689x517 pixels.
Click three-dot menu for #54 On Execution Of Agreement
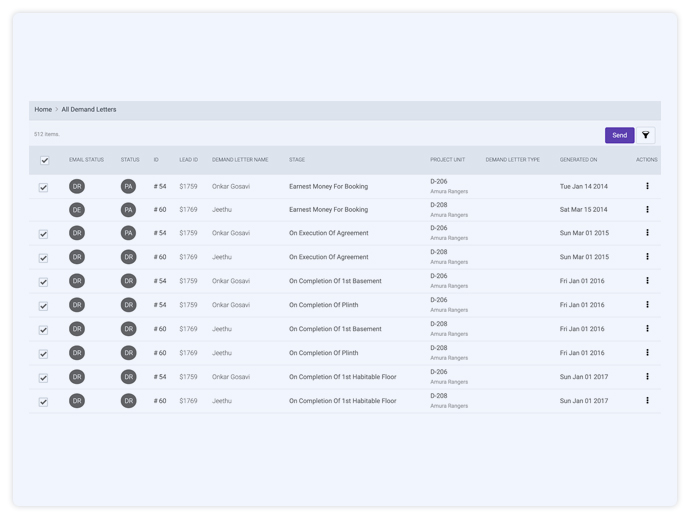click(647, 233)
